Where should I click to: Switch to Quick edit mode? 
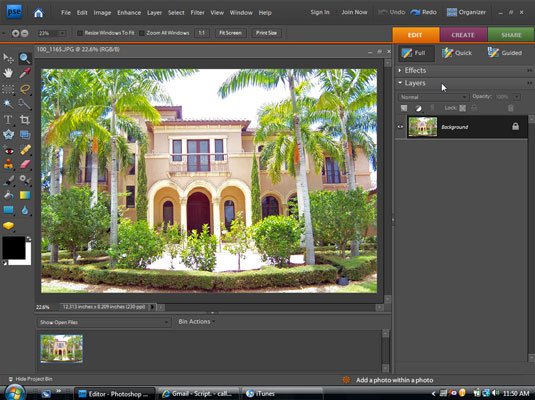[457, 53]
